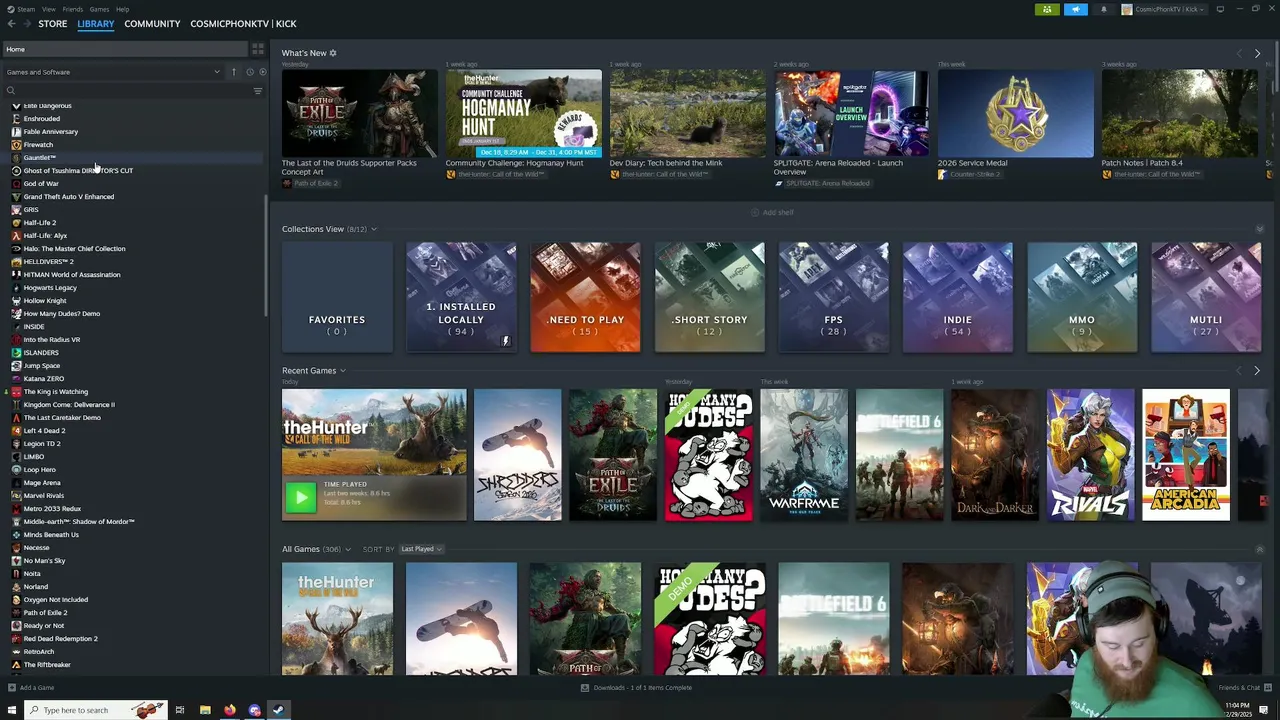Open Warframe in Recent Games
The height and width of the screenshot is (720, 1280).
click(x=804, y=455)
